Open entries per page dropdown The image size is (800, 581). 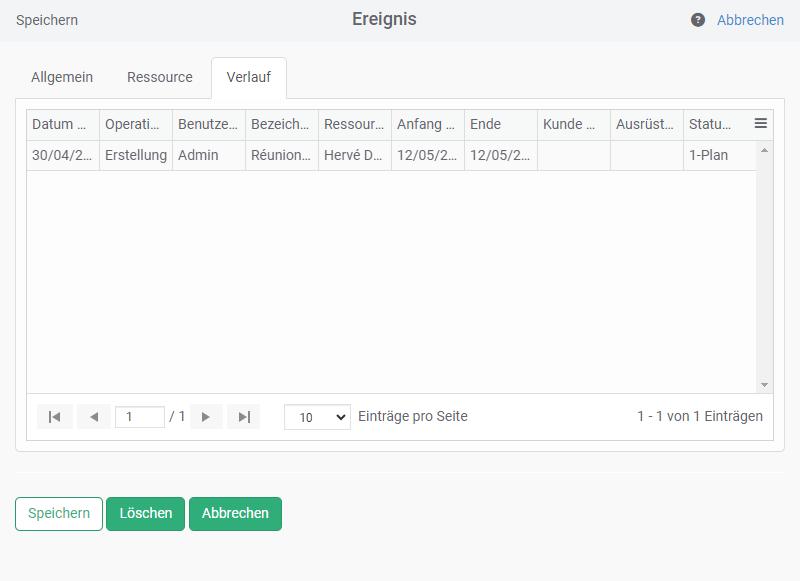(x=317, y=417)
